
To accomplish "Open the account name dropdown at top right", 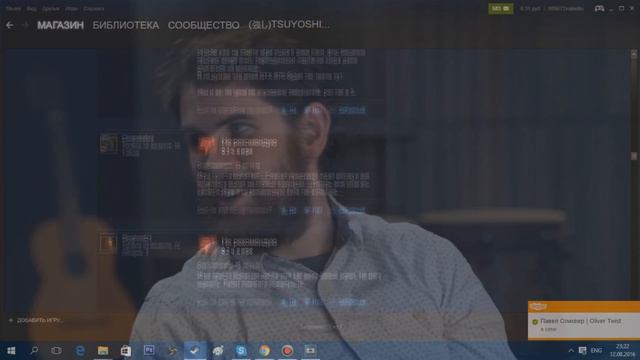I will point(565,9).
